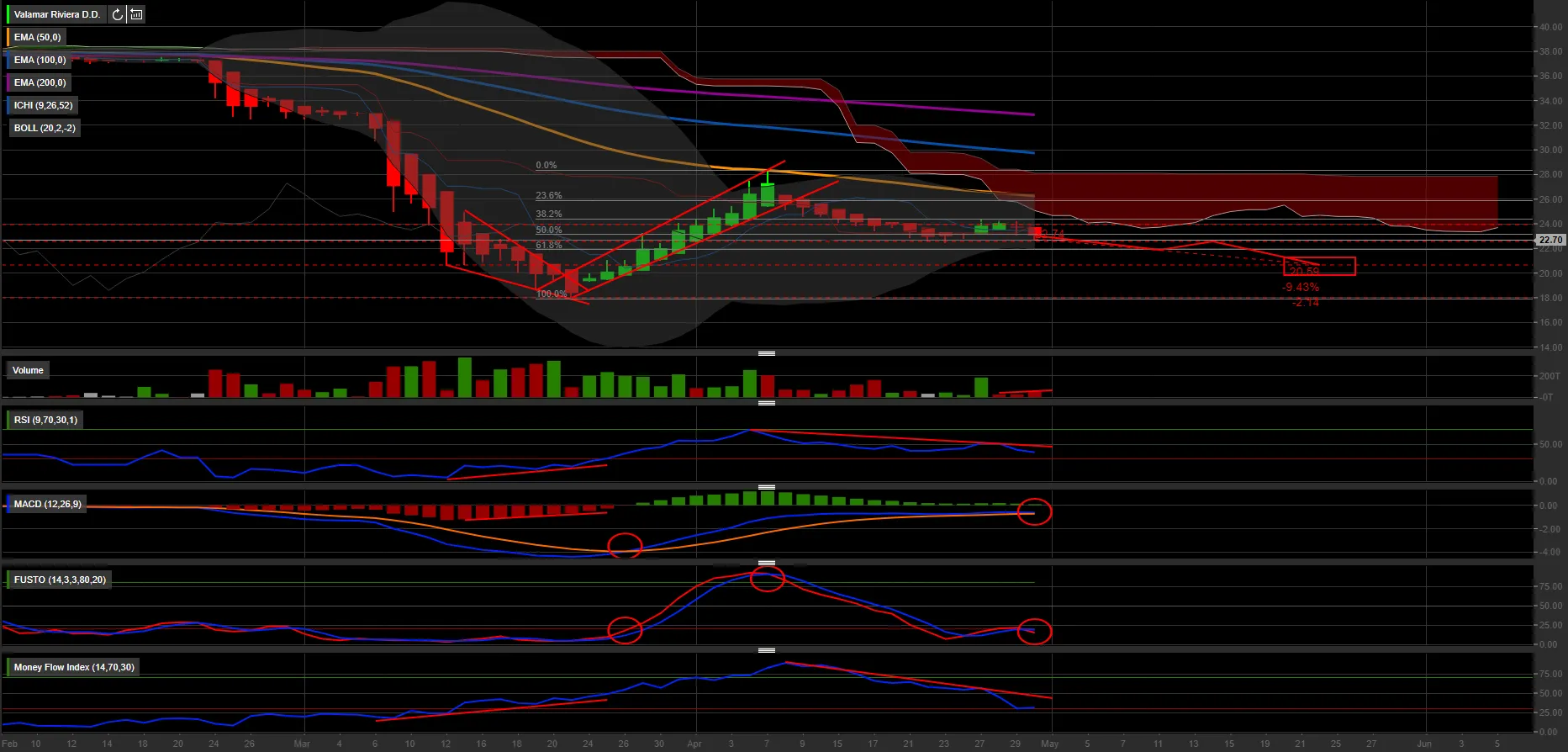Viewport: 1568px width, 752px height.
Task: Select the Valamar Riviera D.D. series label
Action: pyautogui.click(x=56, y=14)
